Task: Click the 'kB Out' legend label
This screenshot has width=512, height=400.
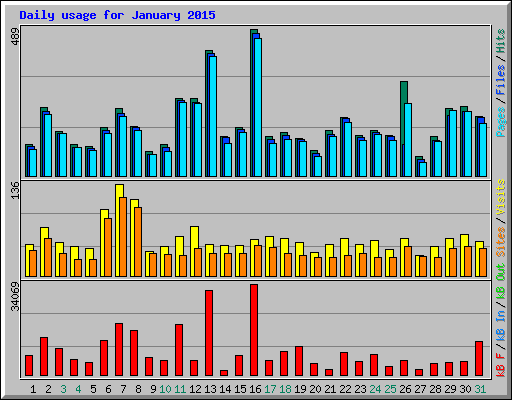Action: point(500,281)
